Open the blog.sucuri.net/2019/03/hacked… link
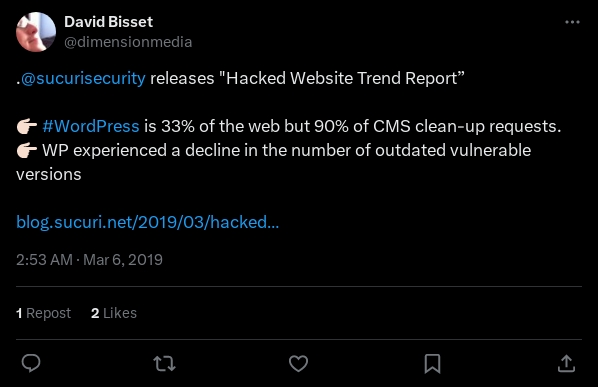The image size is (598, 387). coord(148,222)
